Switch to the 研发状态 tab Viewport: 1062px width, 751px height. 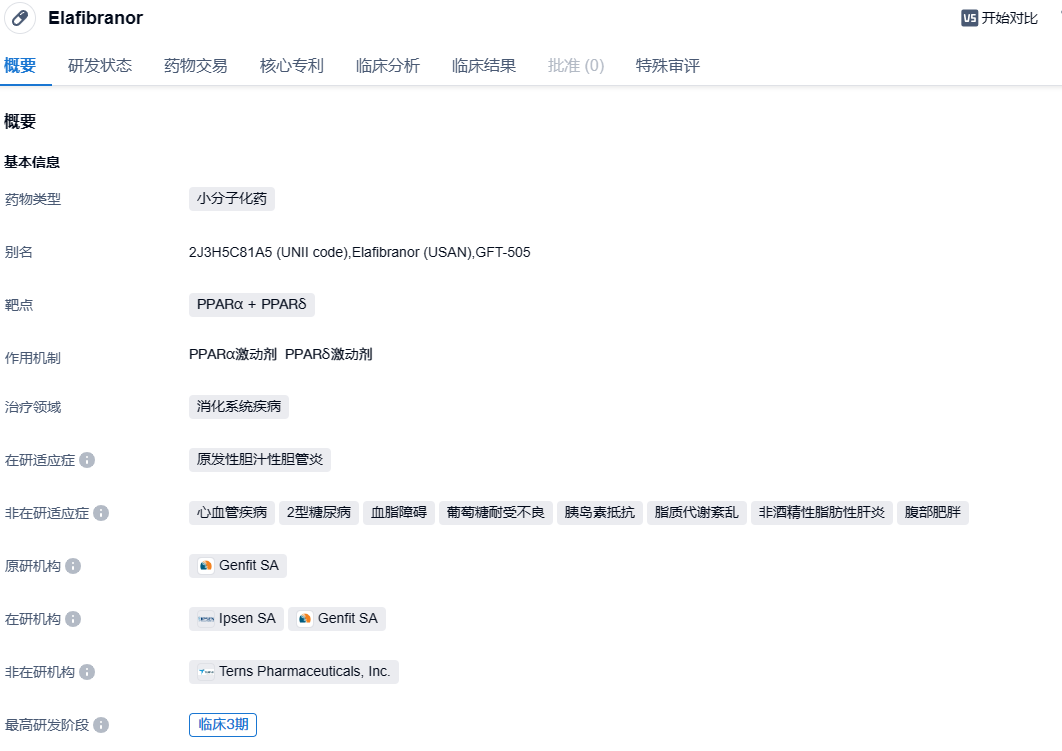pos(100,66)
